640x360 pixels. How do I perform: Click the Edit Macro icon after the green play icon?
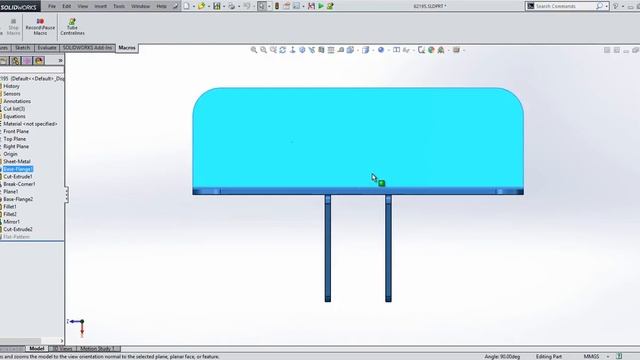(330, 6)
